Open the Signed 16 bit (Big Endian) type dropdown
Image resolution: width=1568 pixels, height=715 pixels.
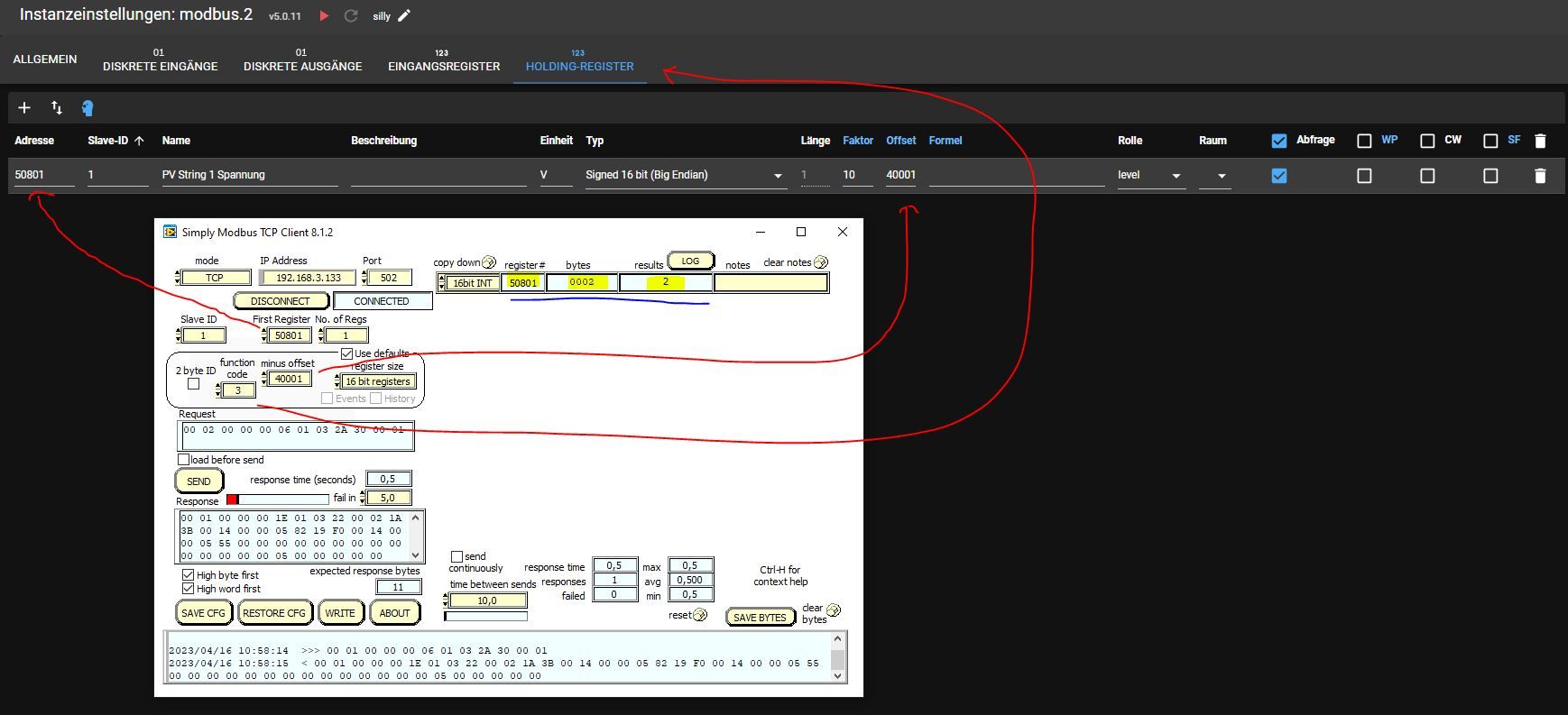pyautogui.click(x=685, y=175)
